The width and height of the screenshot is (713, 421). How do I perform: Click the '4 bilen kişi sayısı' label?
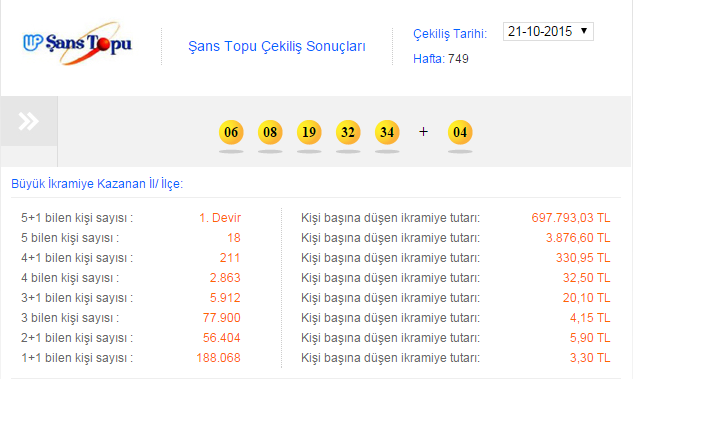pyautogui.click(x=70, y=278)
